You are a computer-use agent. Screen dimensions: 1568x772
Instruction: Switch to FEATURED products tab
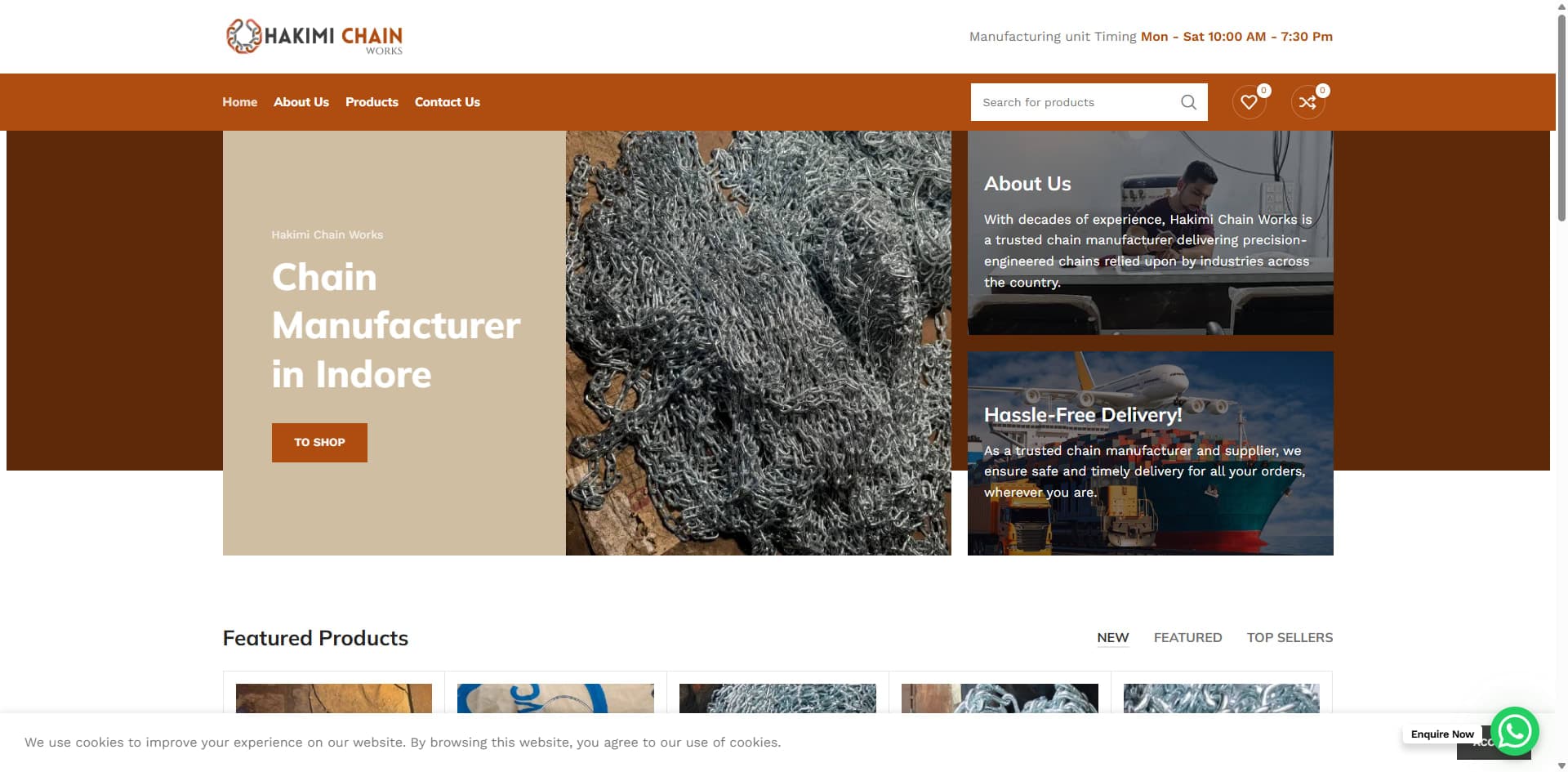tap(1187, 638)
